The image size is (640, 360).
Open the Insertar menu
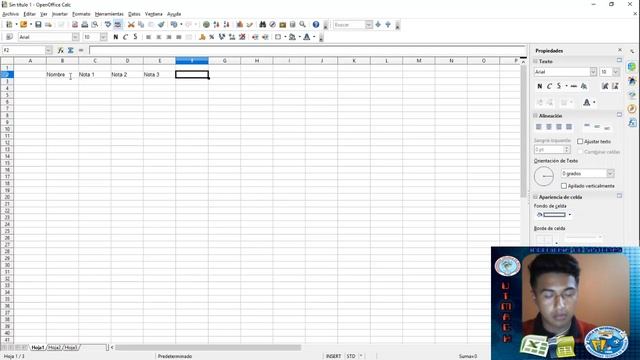[x=60, y=14]
